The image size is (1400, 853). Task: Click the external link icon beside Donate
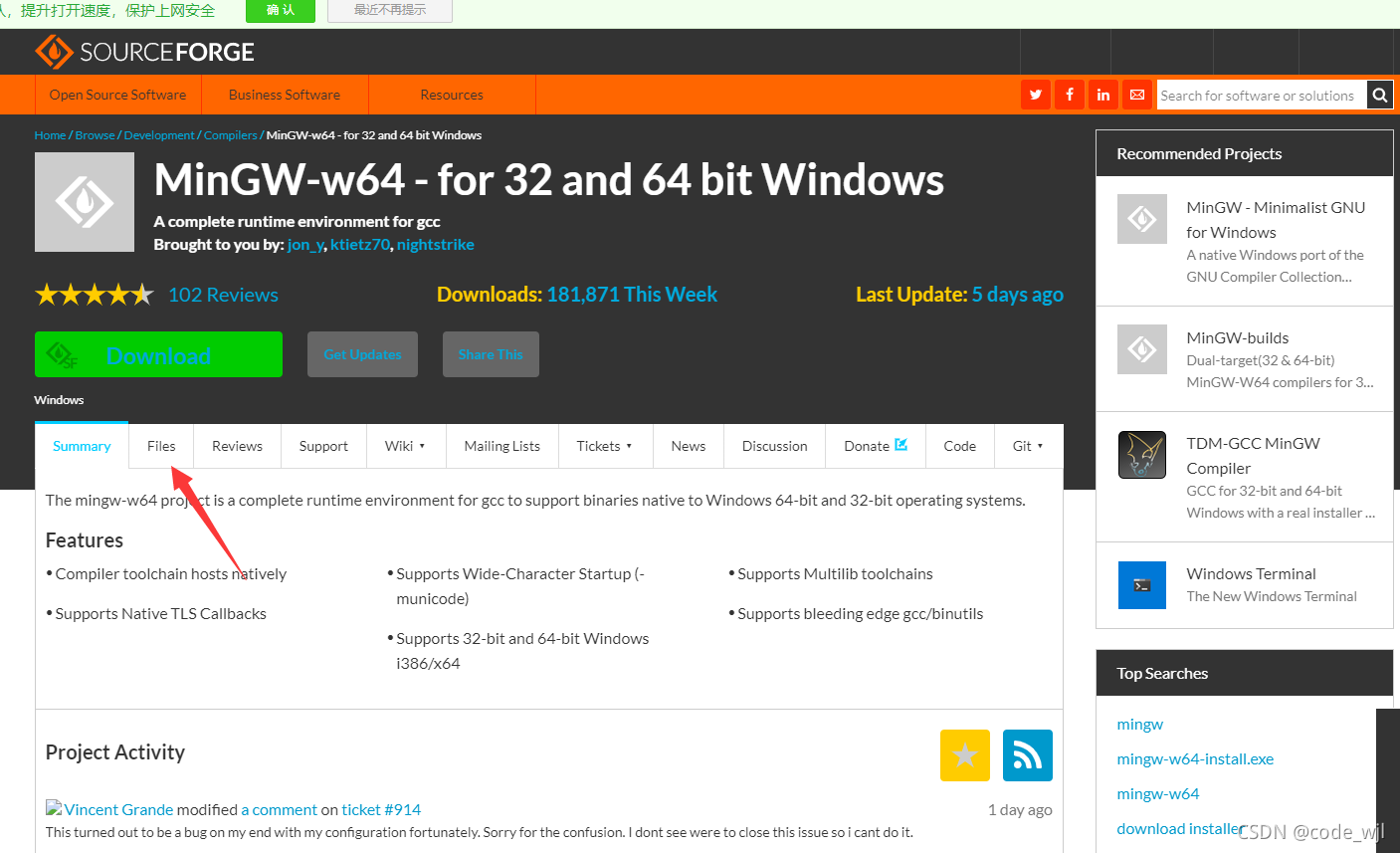pos(901,445)
